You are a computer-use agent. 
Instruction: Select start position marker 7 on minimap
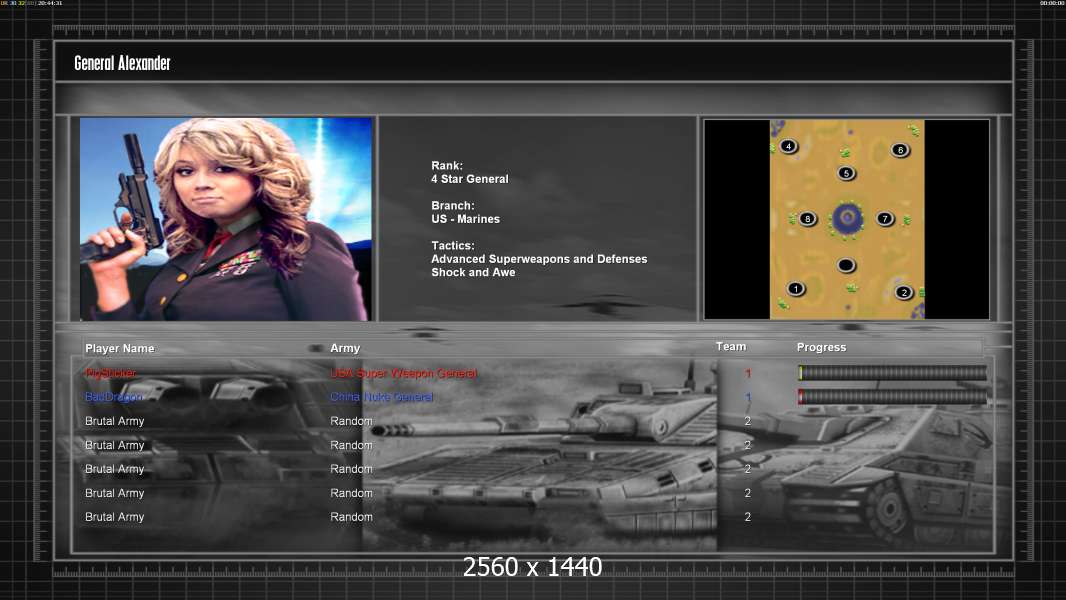point(884,219)
